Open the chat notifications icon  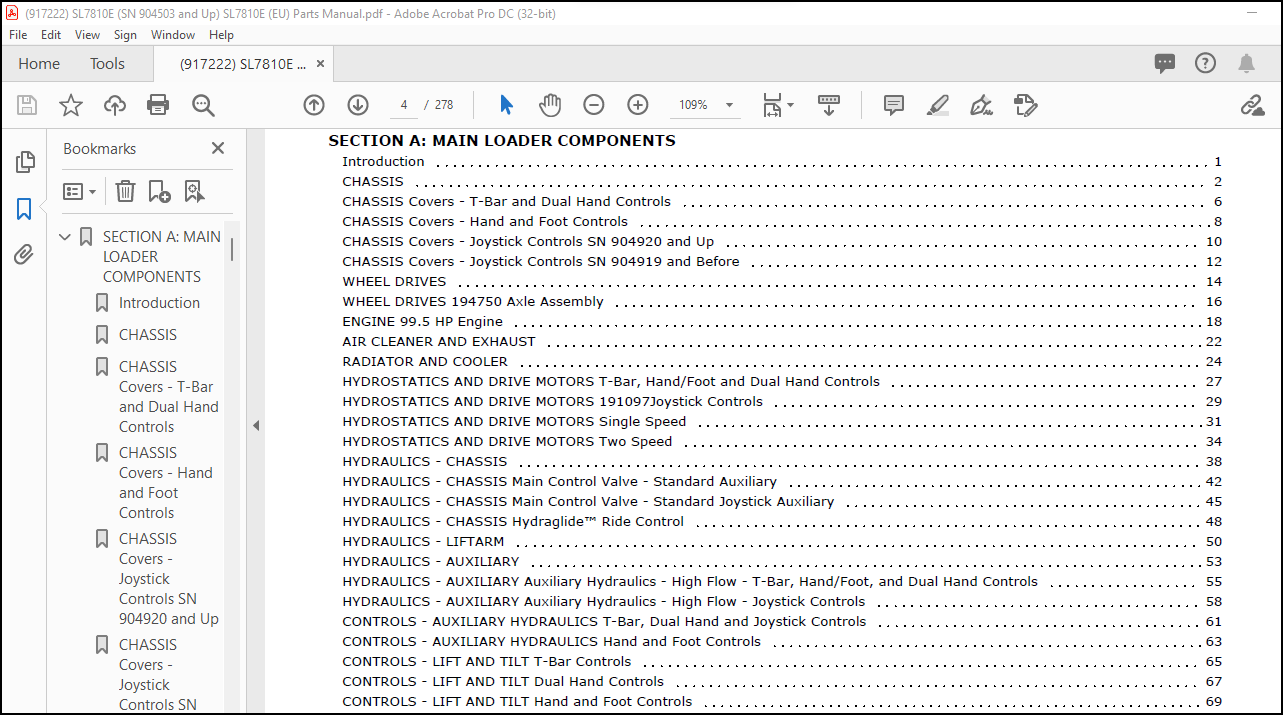[x=1165, y=64]
